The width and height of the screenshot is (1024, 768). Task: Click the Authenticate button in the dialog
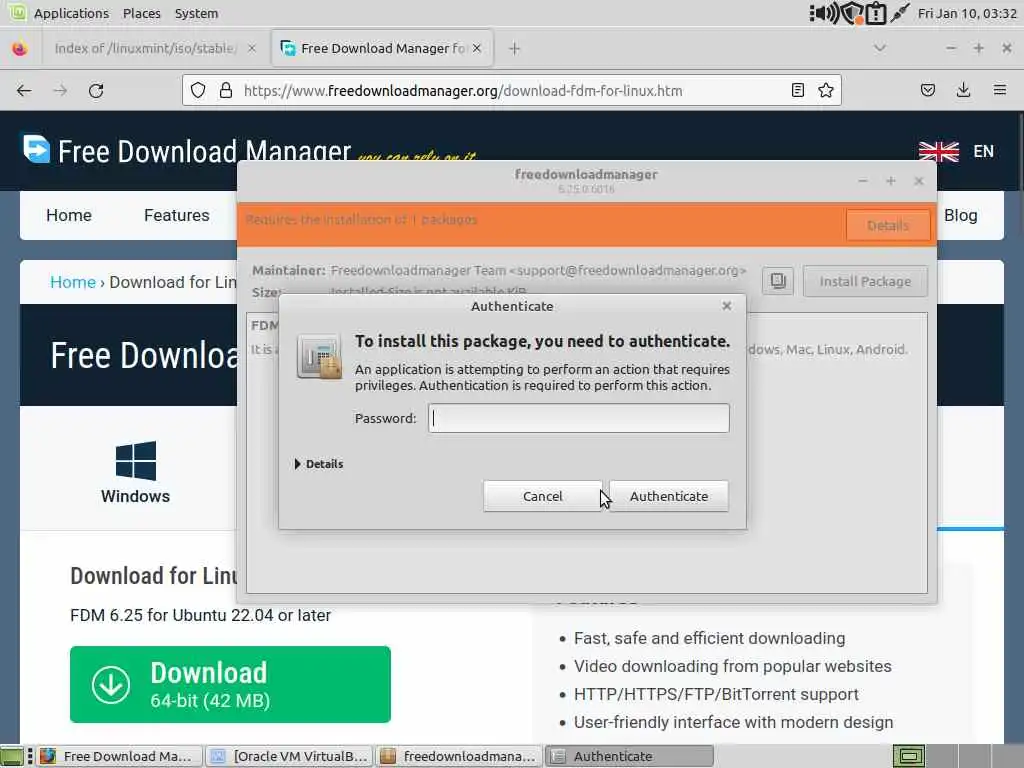pos(669,496)
